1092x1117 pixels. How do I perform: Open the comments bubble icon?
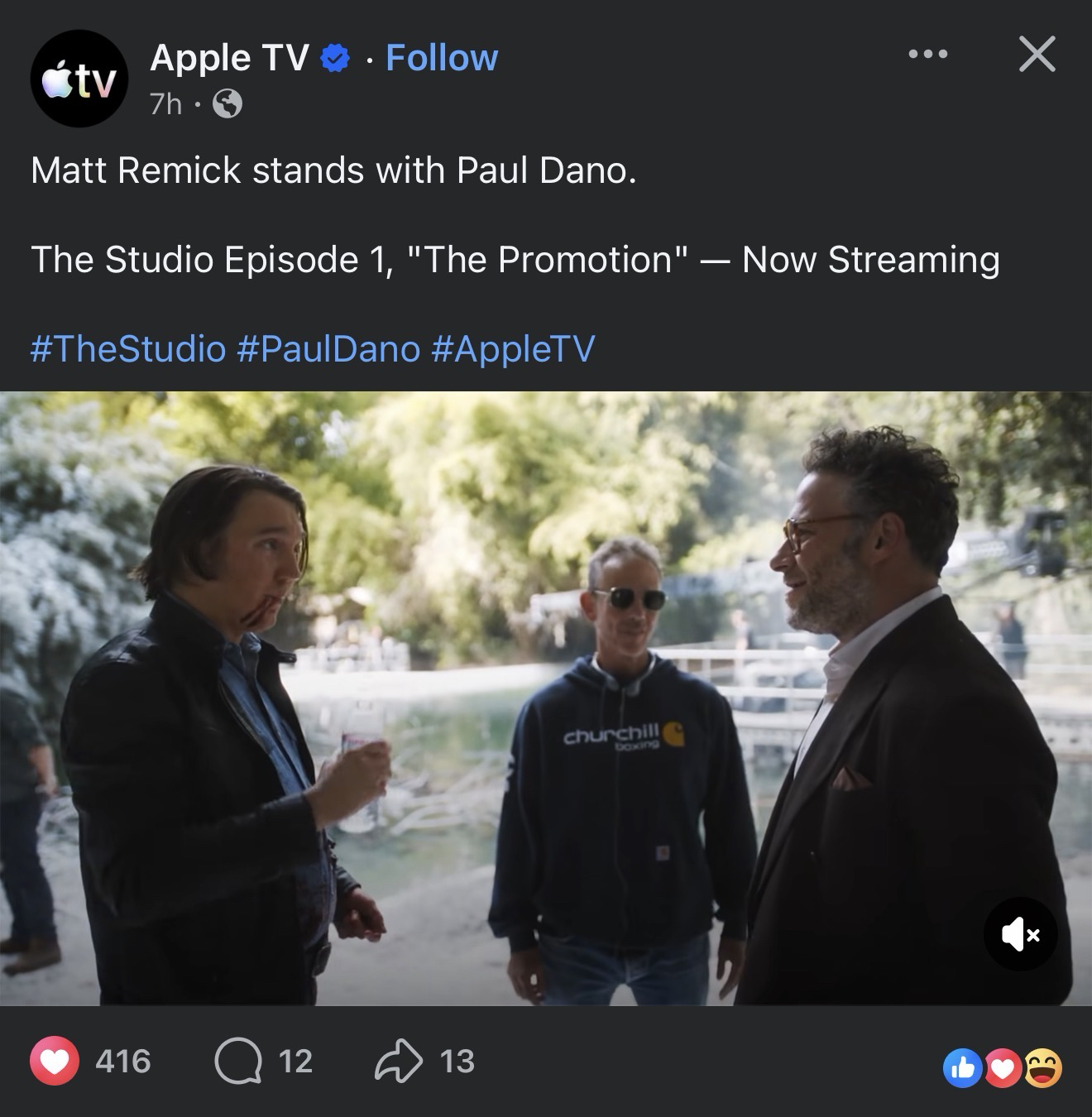238,1062
